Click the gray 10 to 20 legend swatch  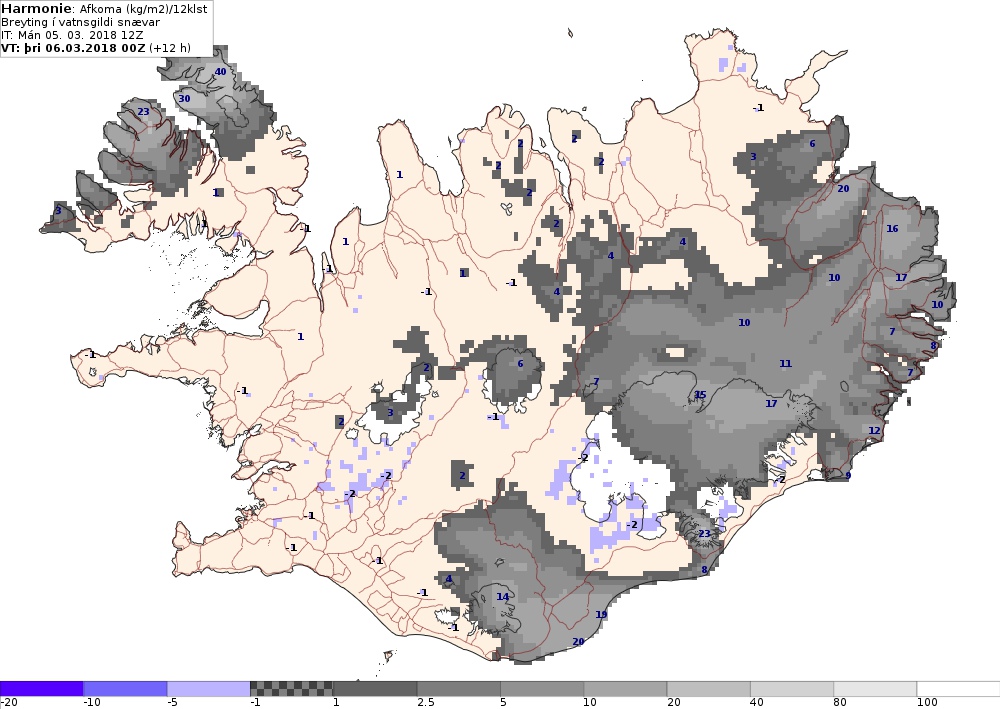coord(625,689)
